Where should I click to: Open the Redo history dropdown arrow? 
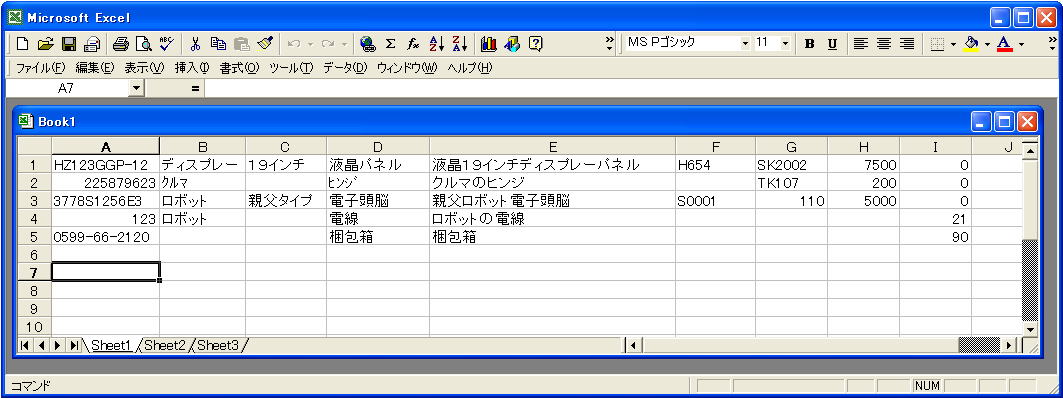[x=344, y=44]
